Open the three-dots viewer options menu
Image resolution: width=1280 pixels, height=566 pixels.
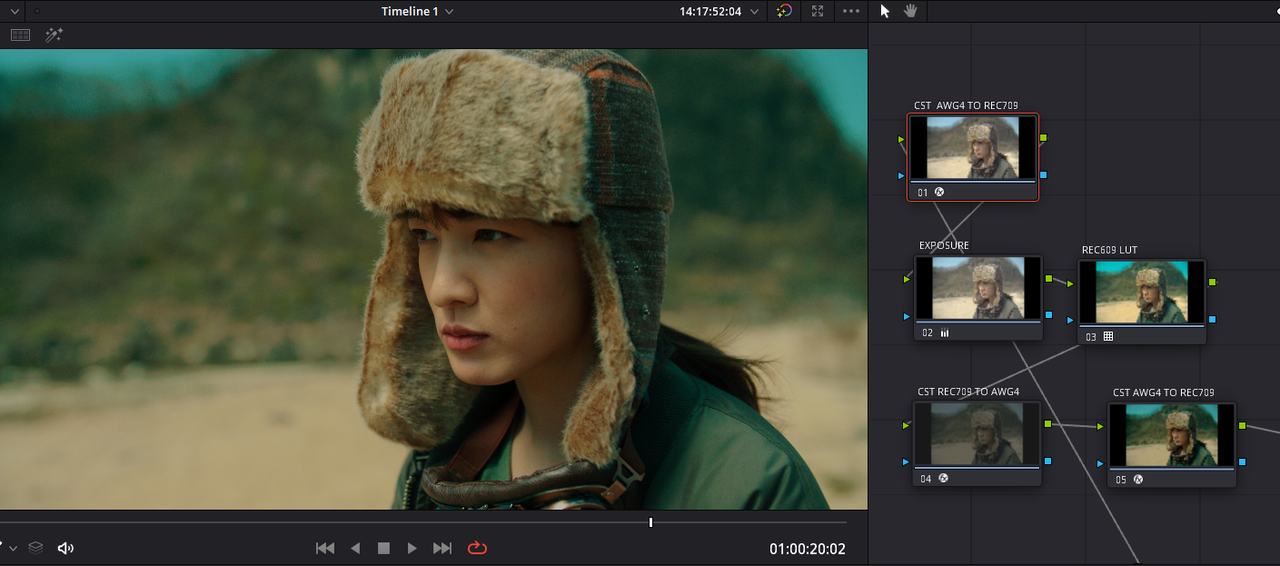pos(851,11)
